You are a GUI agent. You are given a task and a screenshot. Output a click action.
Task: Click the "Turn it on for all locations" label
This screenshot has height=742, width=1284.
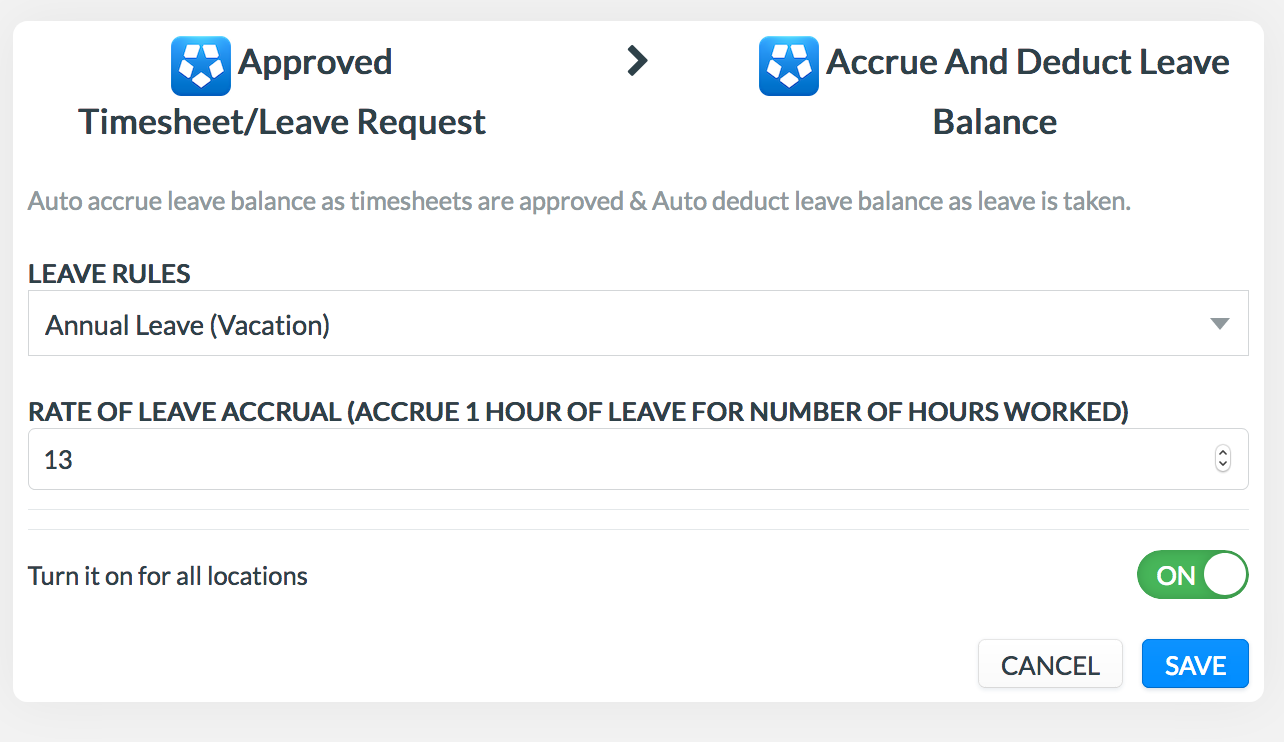pyautogui.click(x=168, y=577)
